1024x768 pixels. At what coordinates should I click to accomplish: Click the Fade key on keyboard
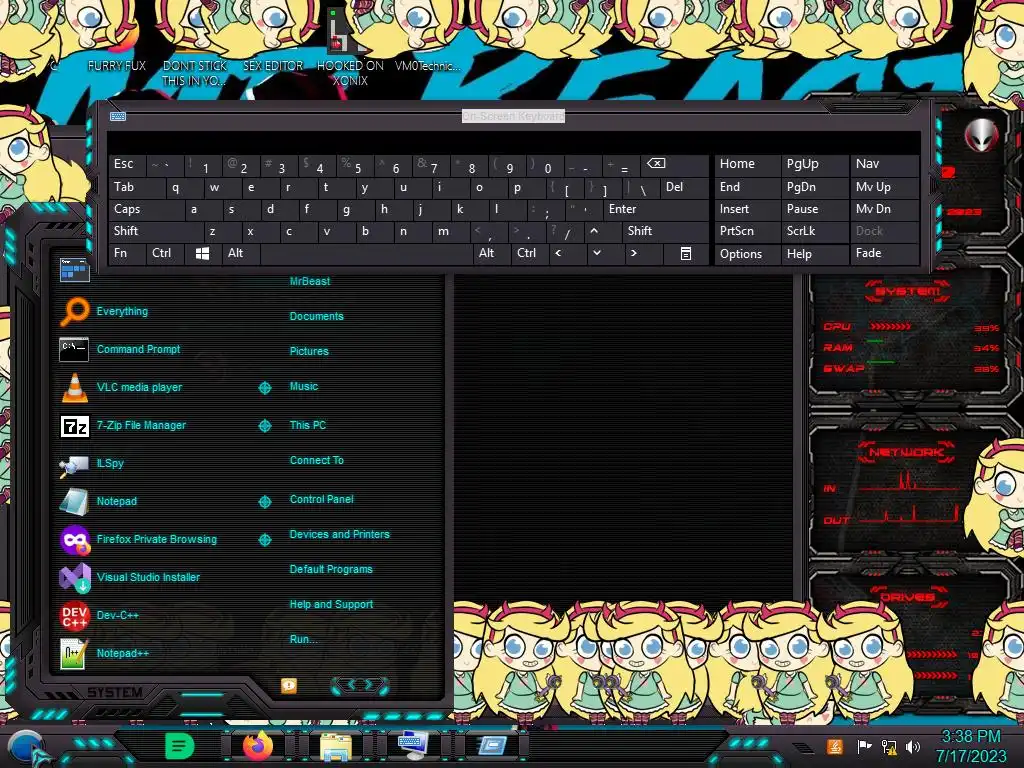click(x=884, y=253)
